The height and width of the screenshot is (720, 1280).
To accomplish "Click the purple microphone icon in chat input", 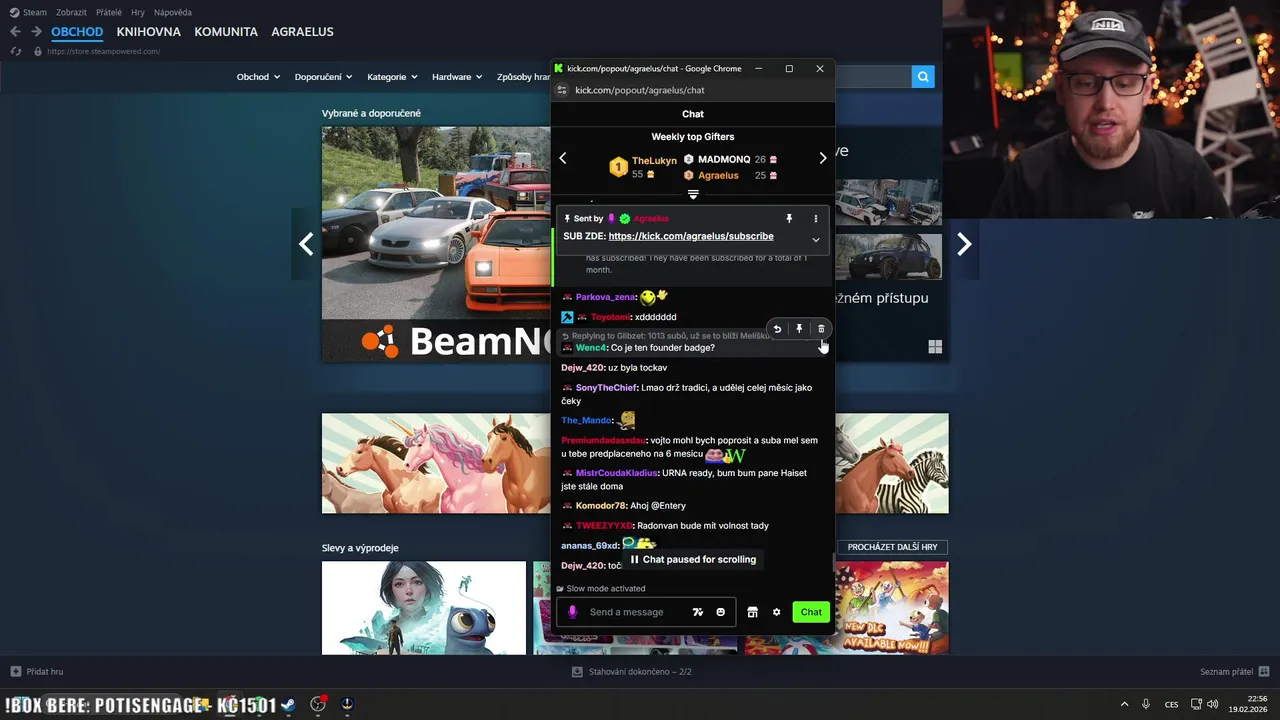I will coord(572,612).
